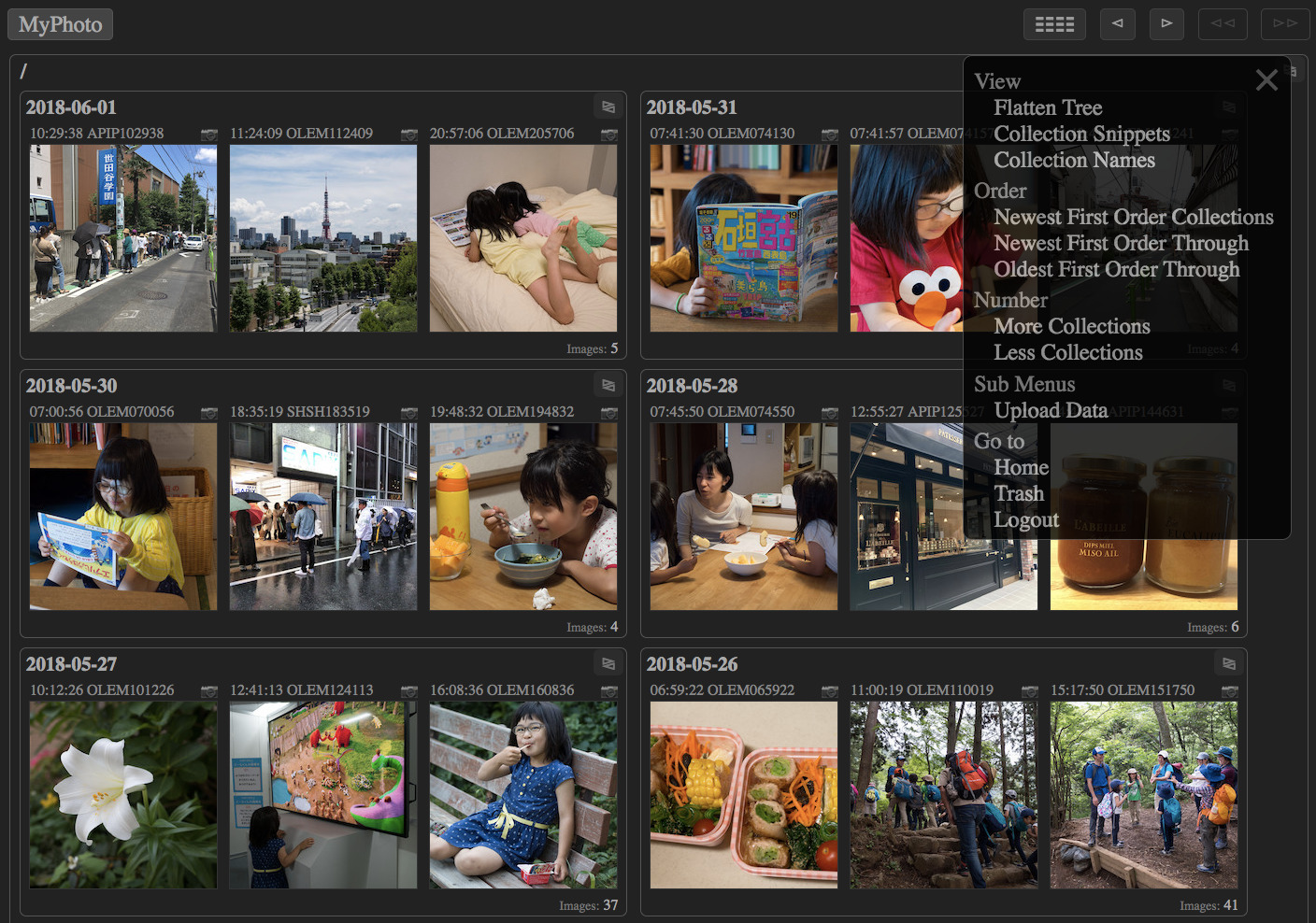
Task: Open the 2018-06-01 collection folder icon
Action: [608, 107]
